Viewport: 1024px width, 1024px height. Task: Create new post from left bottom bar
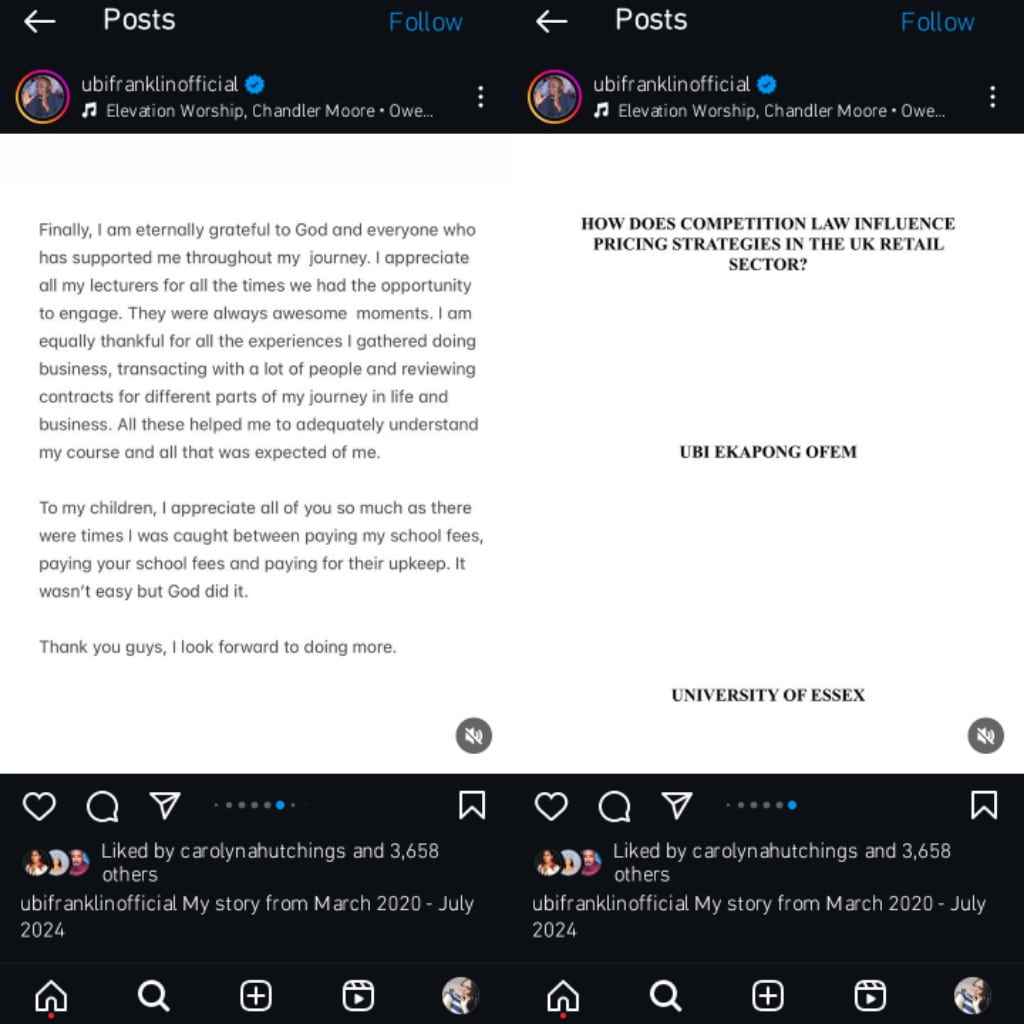coord(255,996)
